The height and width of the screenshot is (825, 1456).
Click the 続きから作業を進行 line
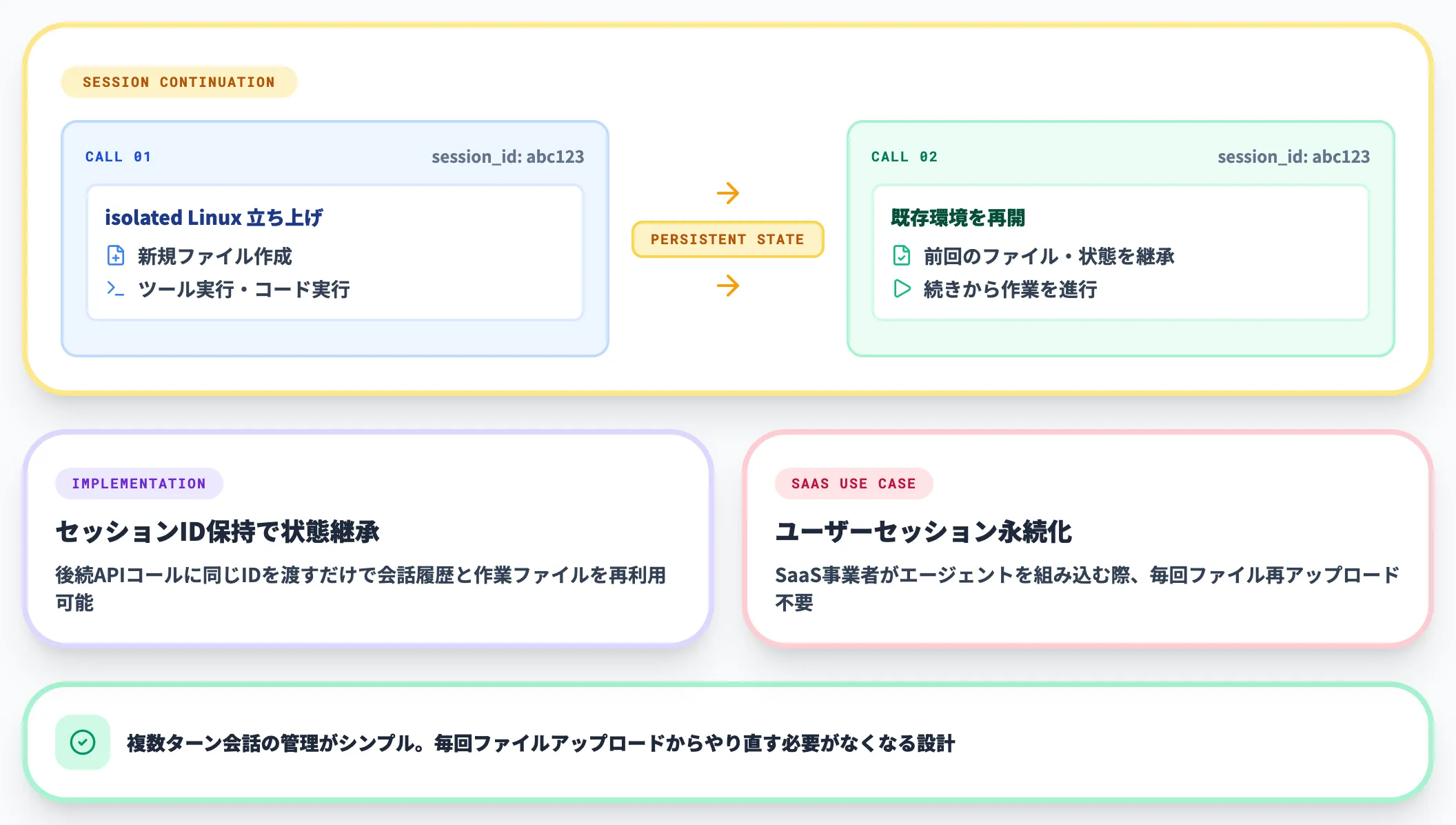[1011, 290]
